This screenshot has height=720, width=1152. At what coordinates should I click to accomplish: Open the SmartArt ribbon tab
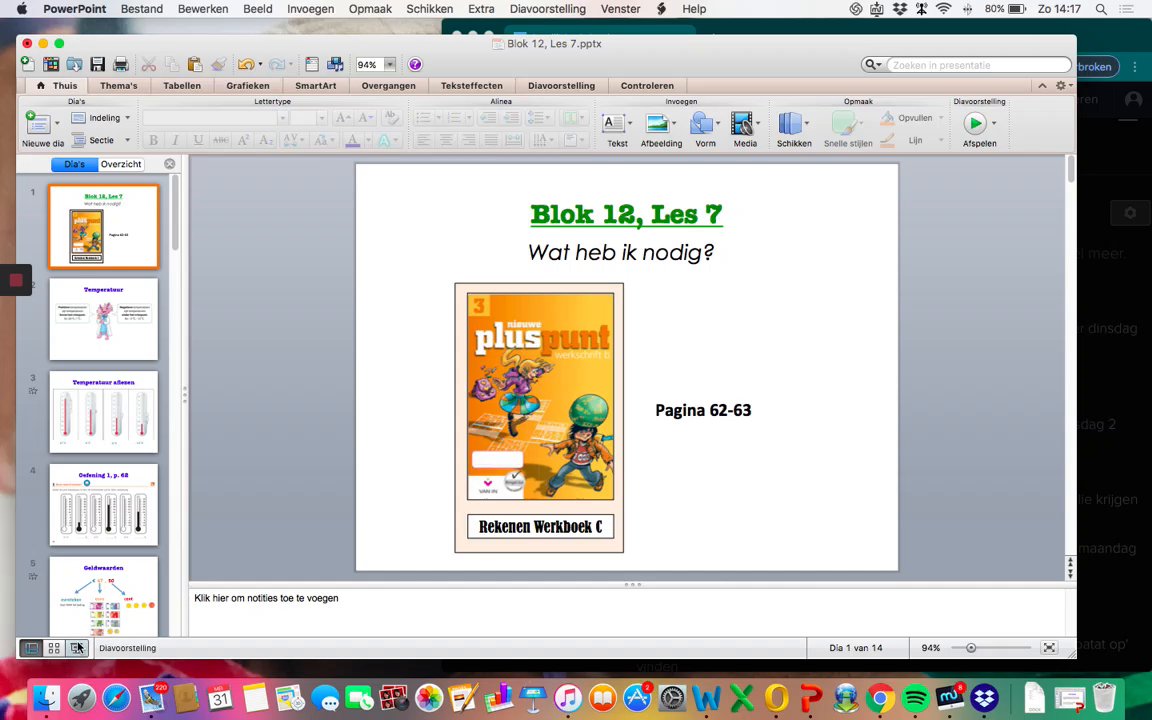(x=316, y=85)
